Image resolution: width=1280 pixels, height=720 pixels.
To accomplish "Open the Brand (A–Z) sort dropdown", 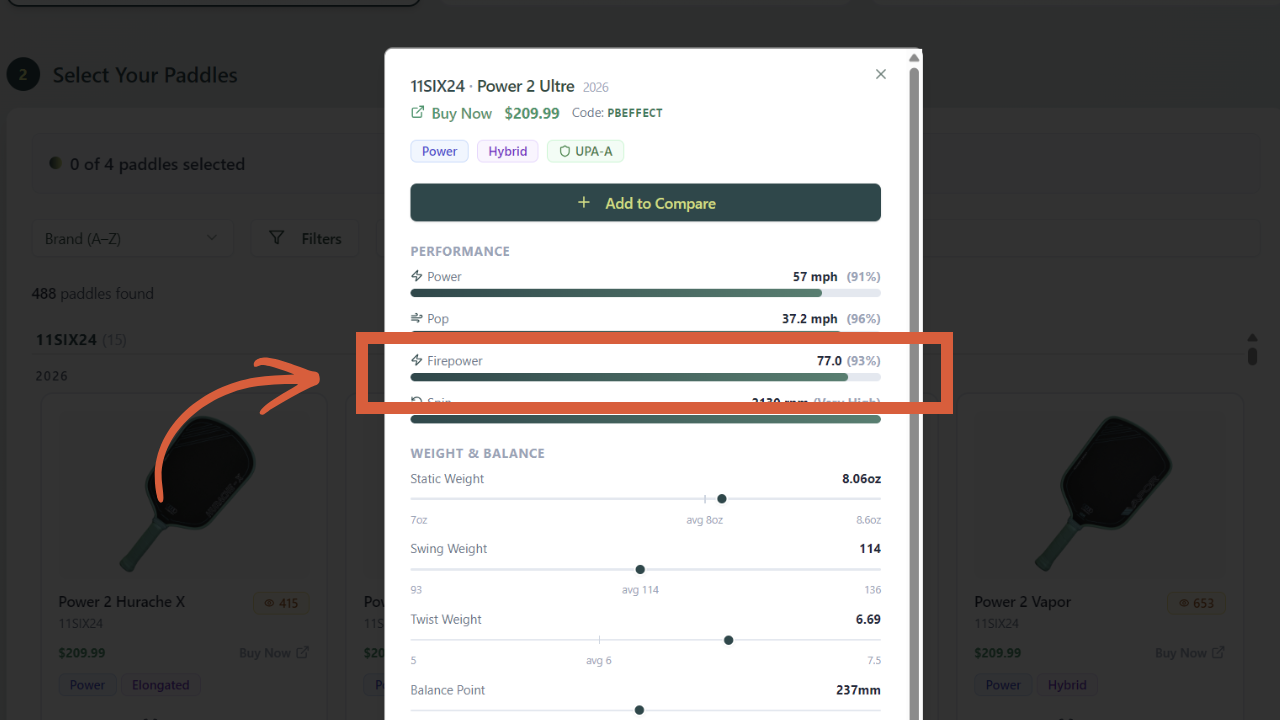I will pyautogui.click(x=133, y=238).
